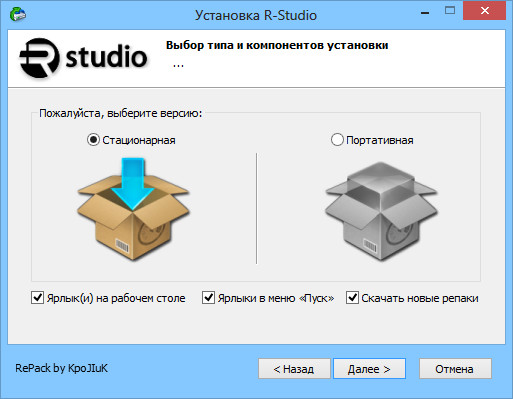Maximize the installer window

point(450,11)
